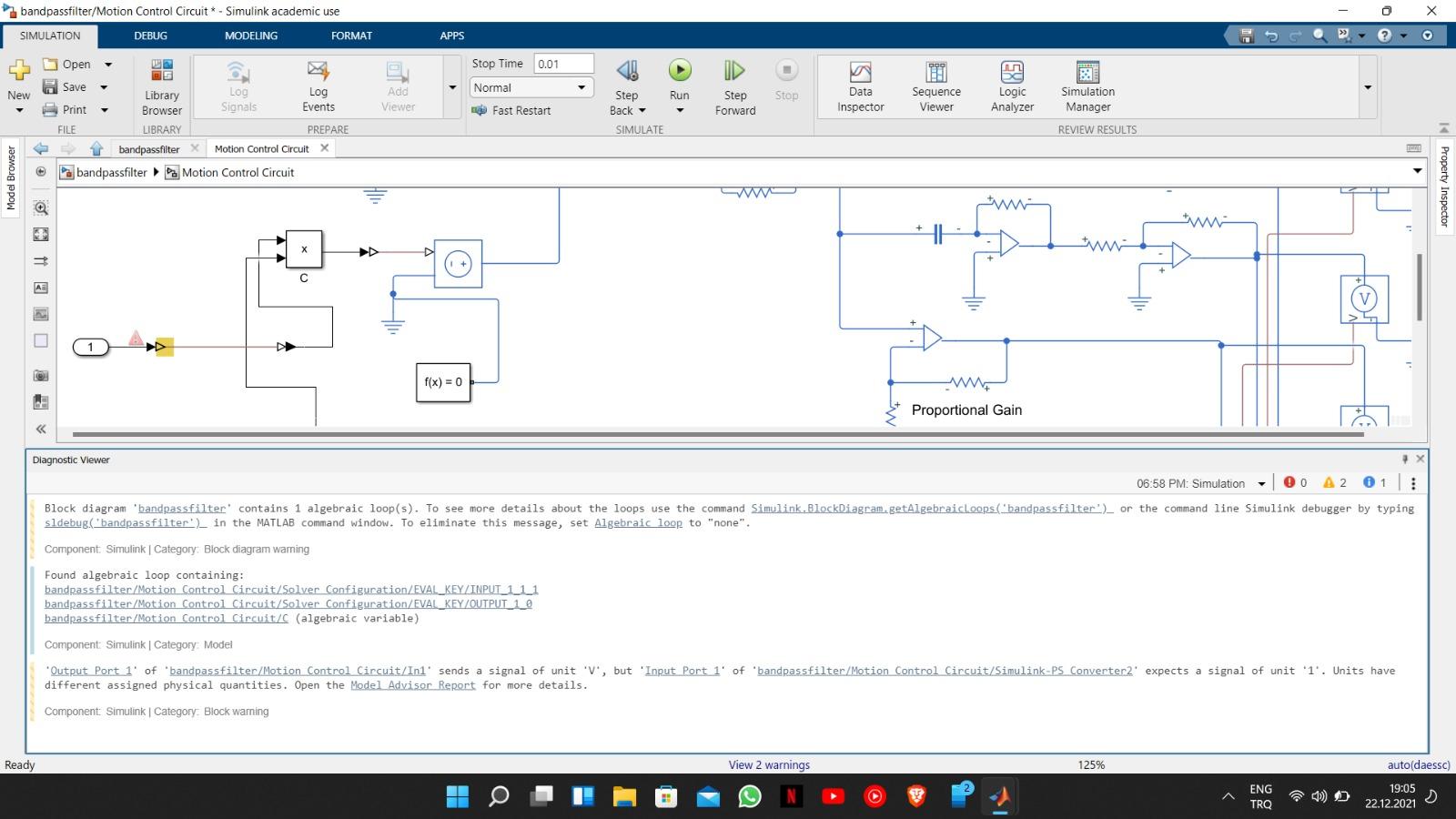This screenshot has height=819, width=1456.
Task: Open the Logic Analyzer
Action: point(1011,86)
